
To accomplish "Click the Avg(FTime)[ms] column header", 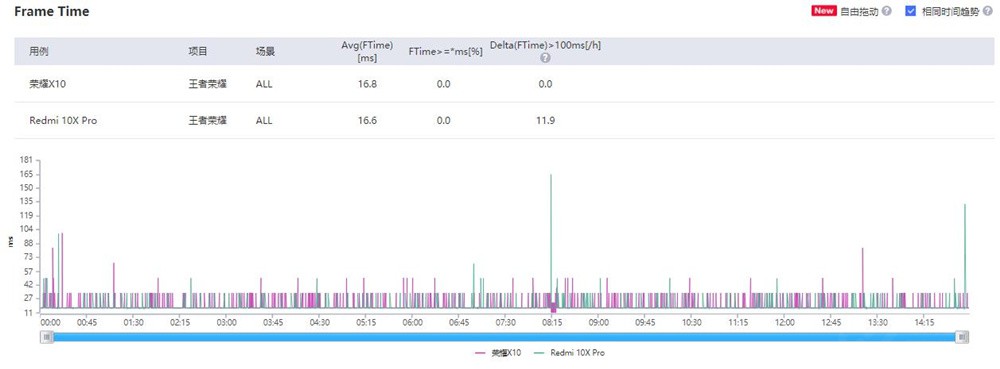I will click(367, 51).
